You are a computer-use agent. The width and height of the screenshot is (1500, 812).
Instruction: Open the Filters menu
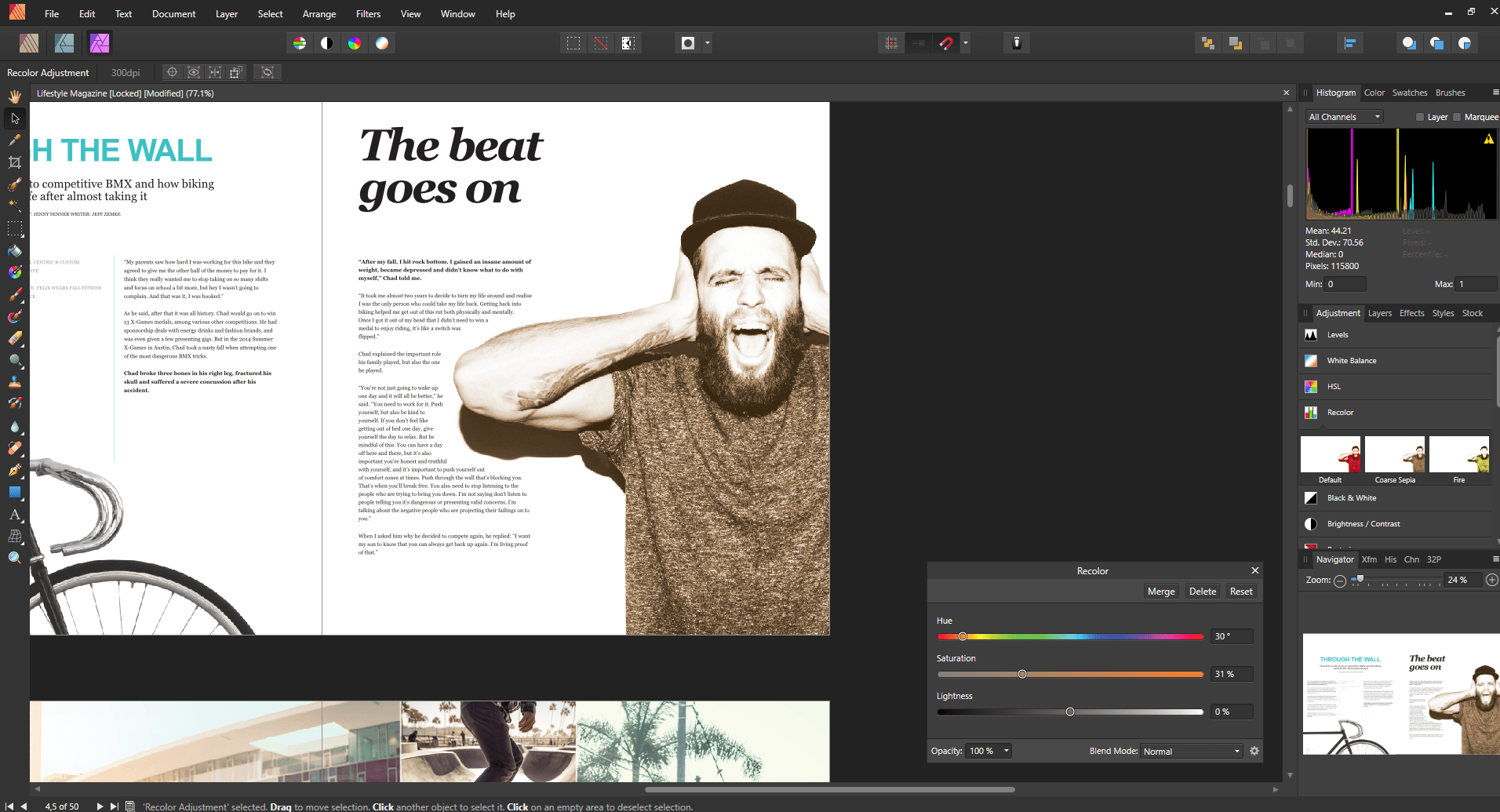click(x=368, y=14)
